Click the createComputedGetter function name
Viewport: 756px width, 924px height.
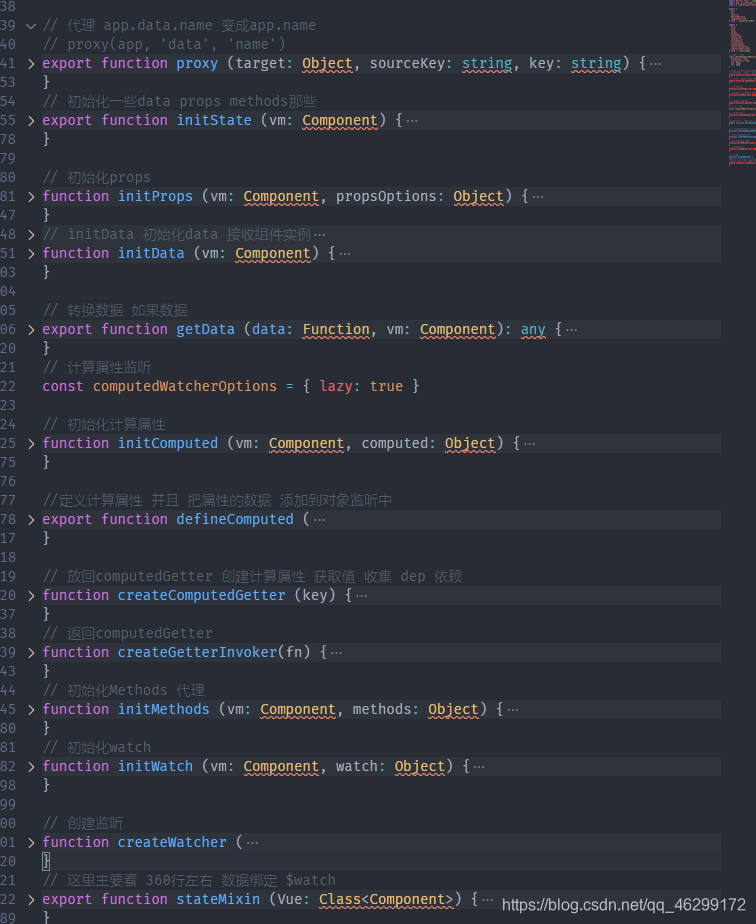(201, 595)
